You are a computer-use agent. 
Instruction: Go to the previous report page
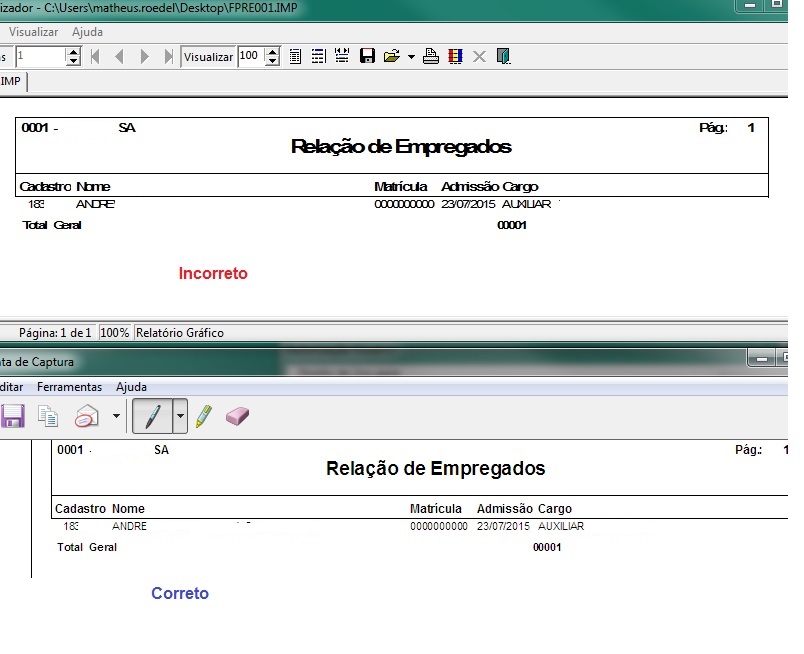coord(120,56)
